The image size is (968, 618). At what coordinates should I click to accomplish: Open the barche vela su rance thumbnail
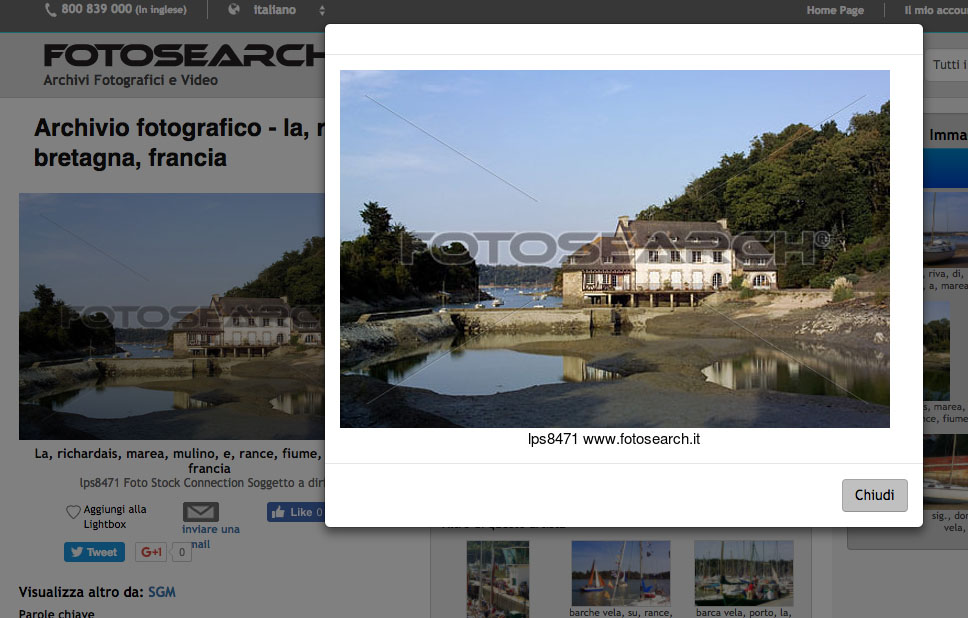(620, 573)
